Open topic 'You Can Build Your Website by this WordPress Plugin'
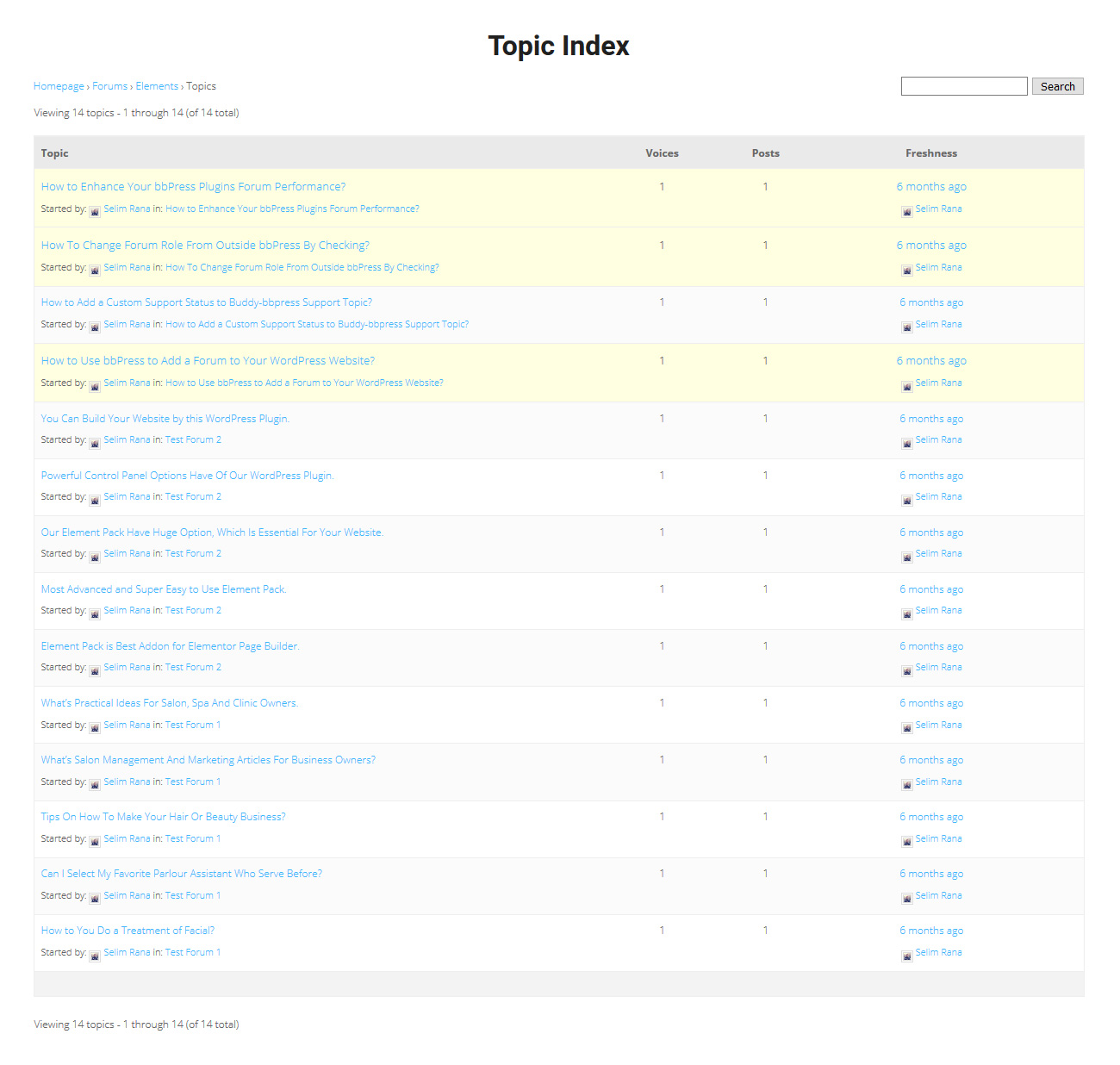Image resolution: width=1120 pixels, height=1065 pixels. 165,419
